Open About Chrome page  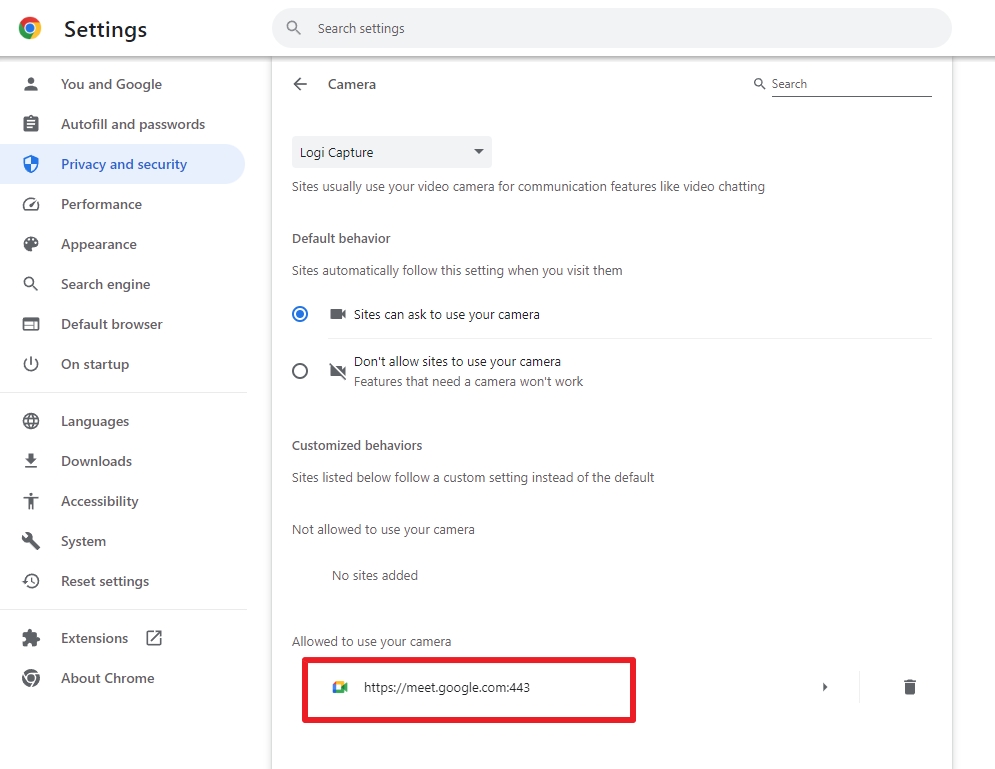point(107,678)
